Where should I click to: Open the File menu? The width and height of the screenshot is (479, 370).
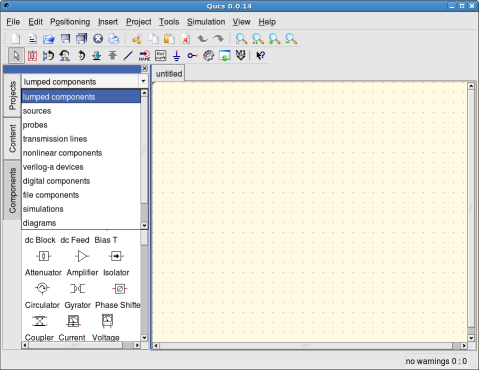[x=13, y=22]
